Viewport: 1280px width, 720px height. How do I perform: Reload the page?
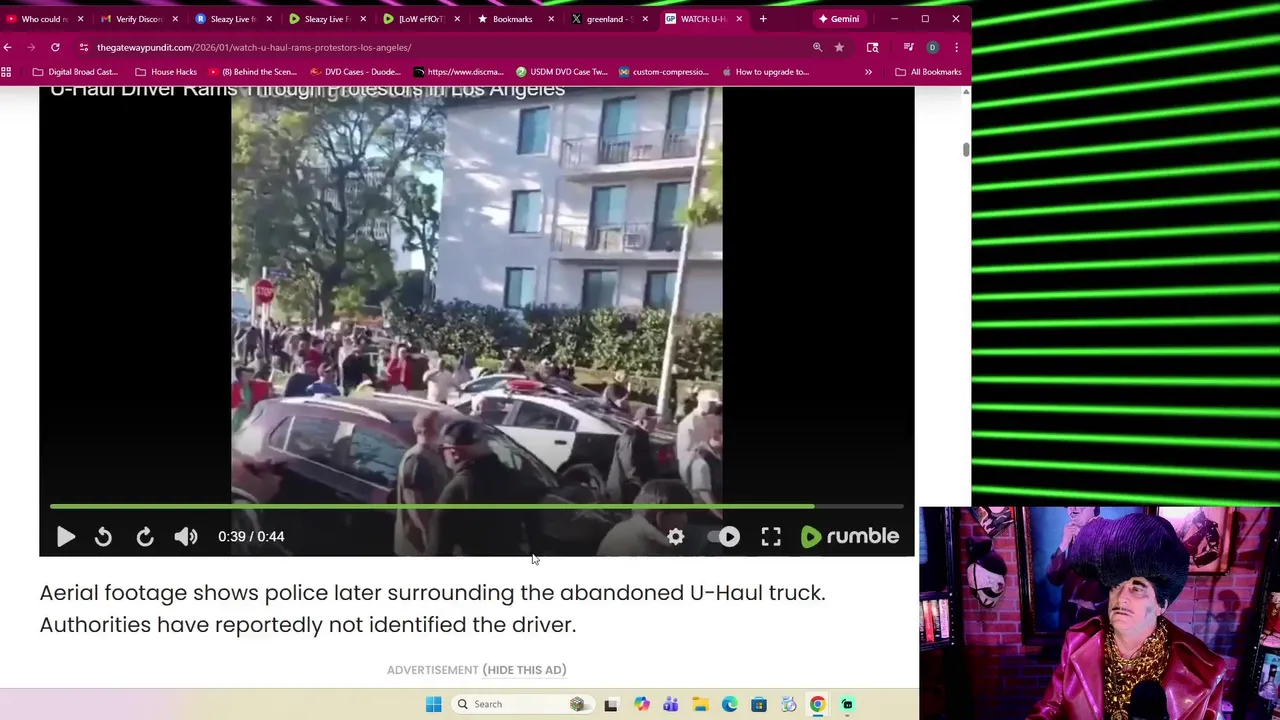[x=55, y=47]
